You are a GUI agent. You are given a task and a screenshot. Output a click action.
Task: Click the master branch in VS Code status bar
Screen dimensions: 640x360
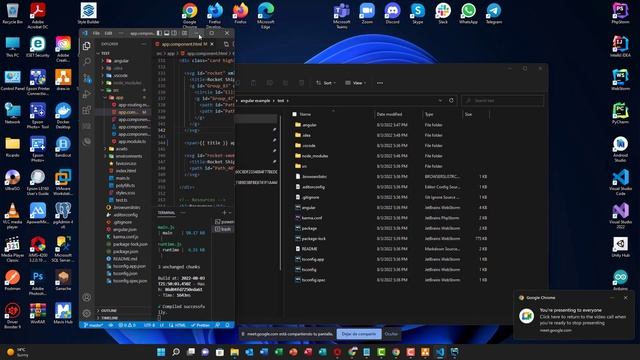coord(93,325)
